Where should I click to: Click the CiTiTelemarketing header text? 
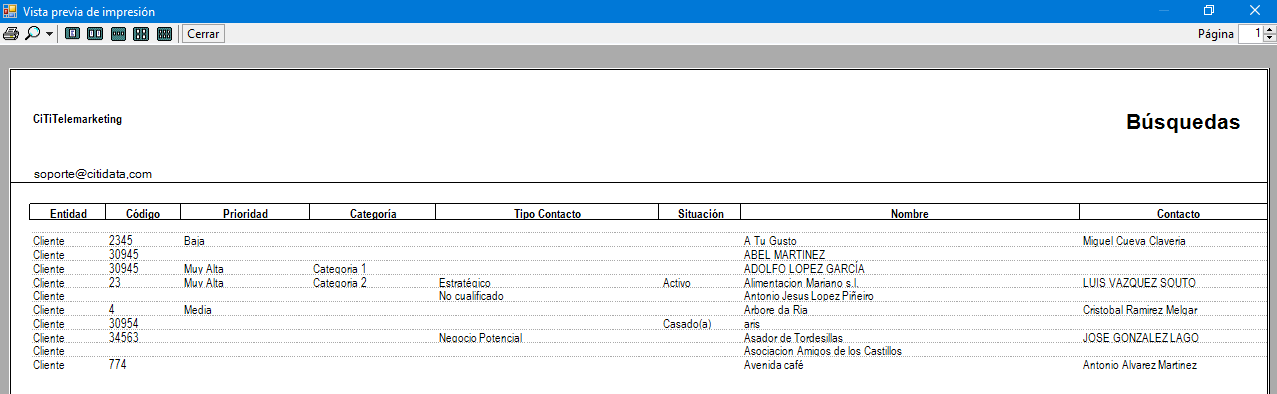pos(77,119)
